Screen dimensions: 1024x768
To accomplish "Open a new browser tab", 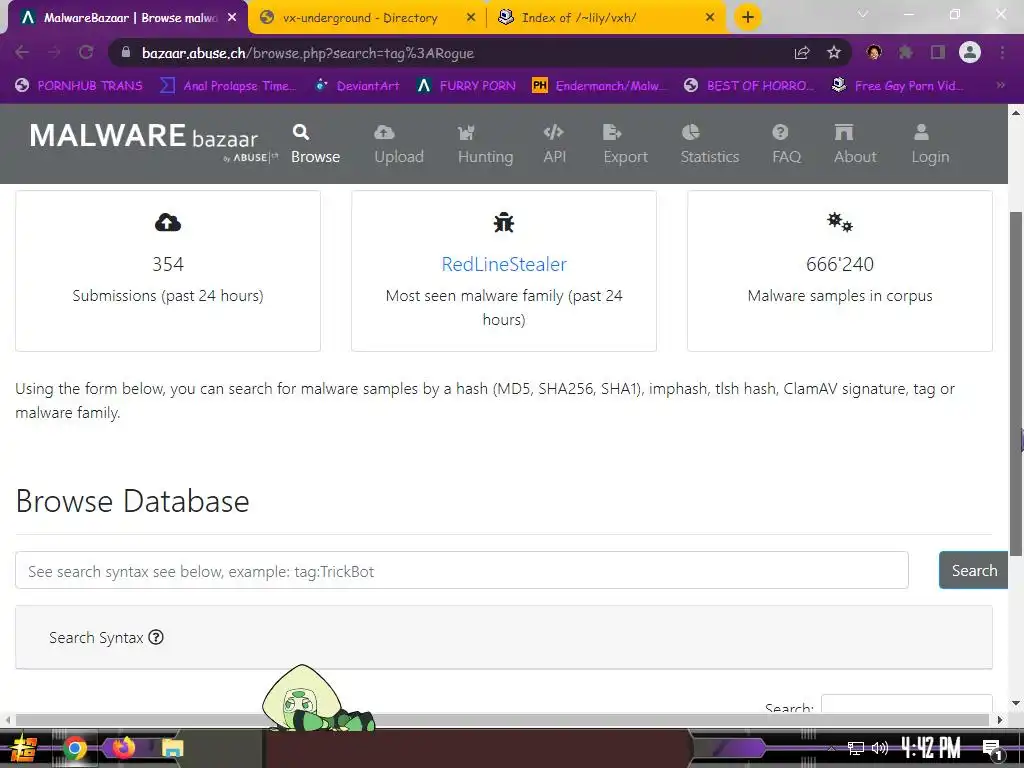I will click(748, 18).
